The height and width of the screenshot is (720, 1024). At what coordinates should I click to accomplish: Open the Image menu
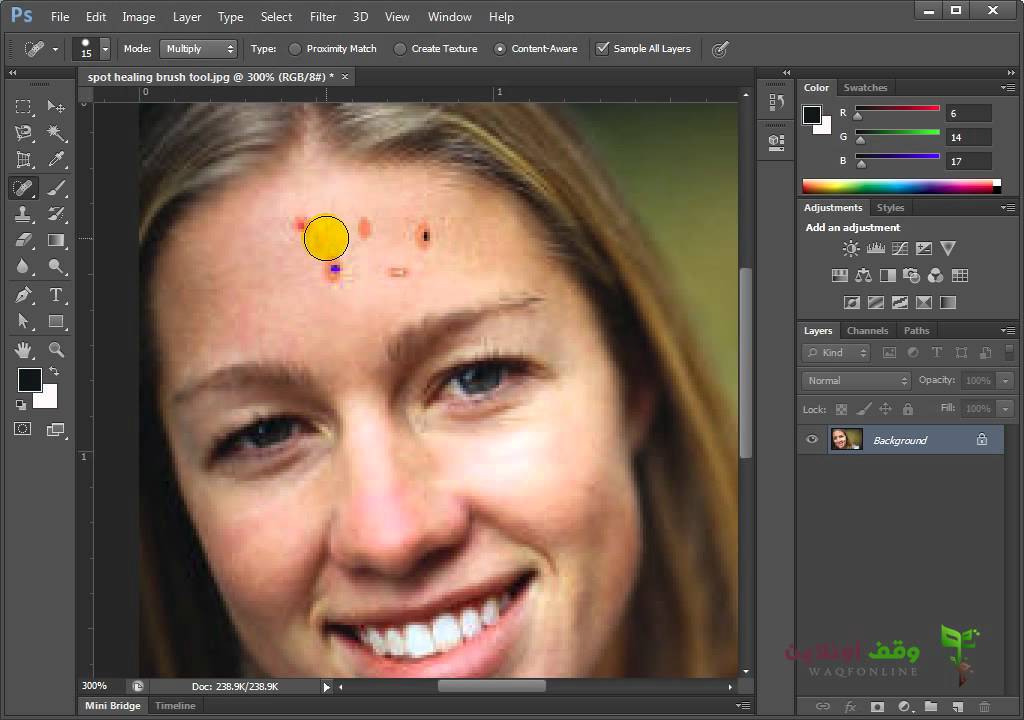point(138,17)
